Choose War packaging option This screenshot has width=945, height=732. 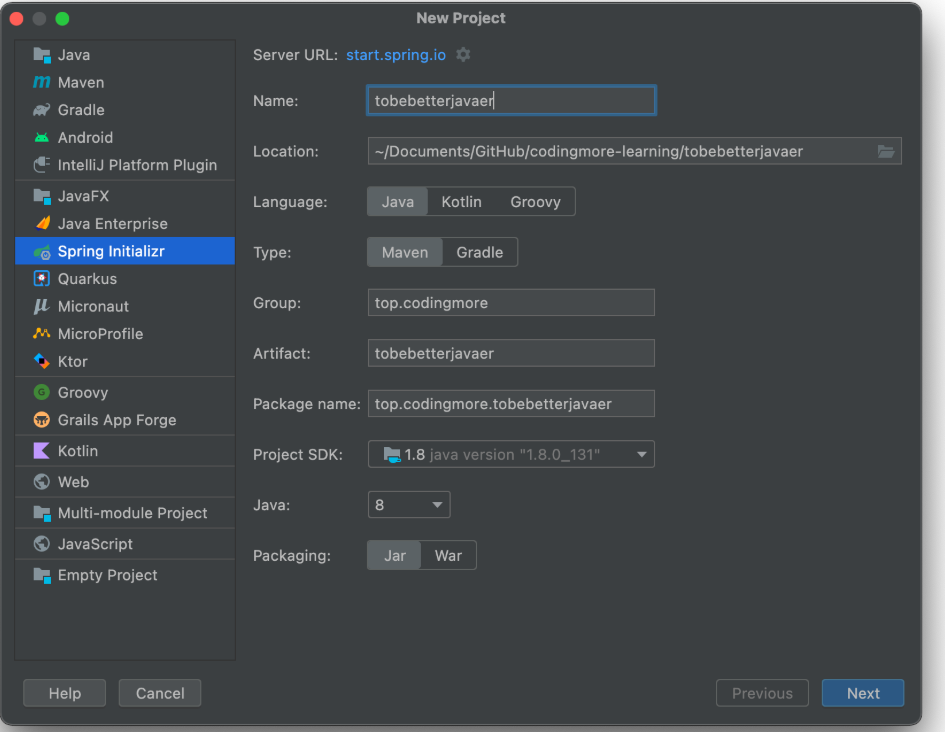coord(448,556)
